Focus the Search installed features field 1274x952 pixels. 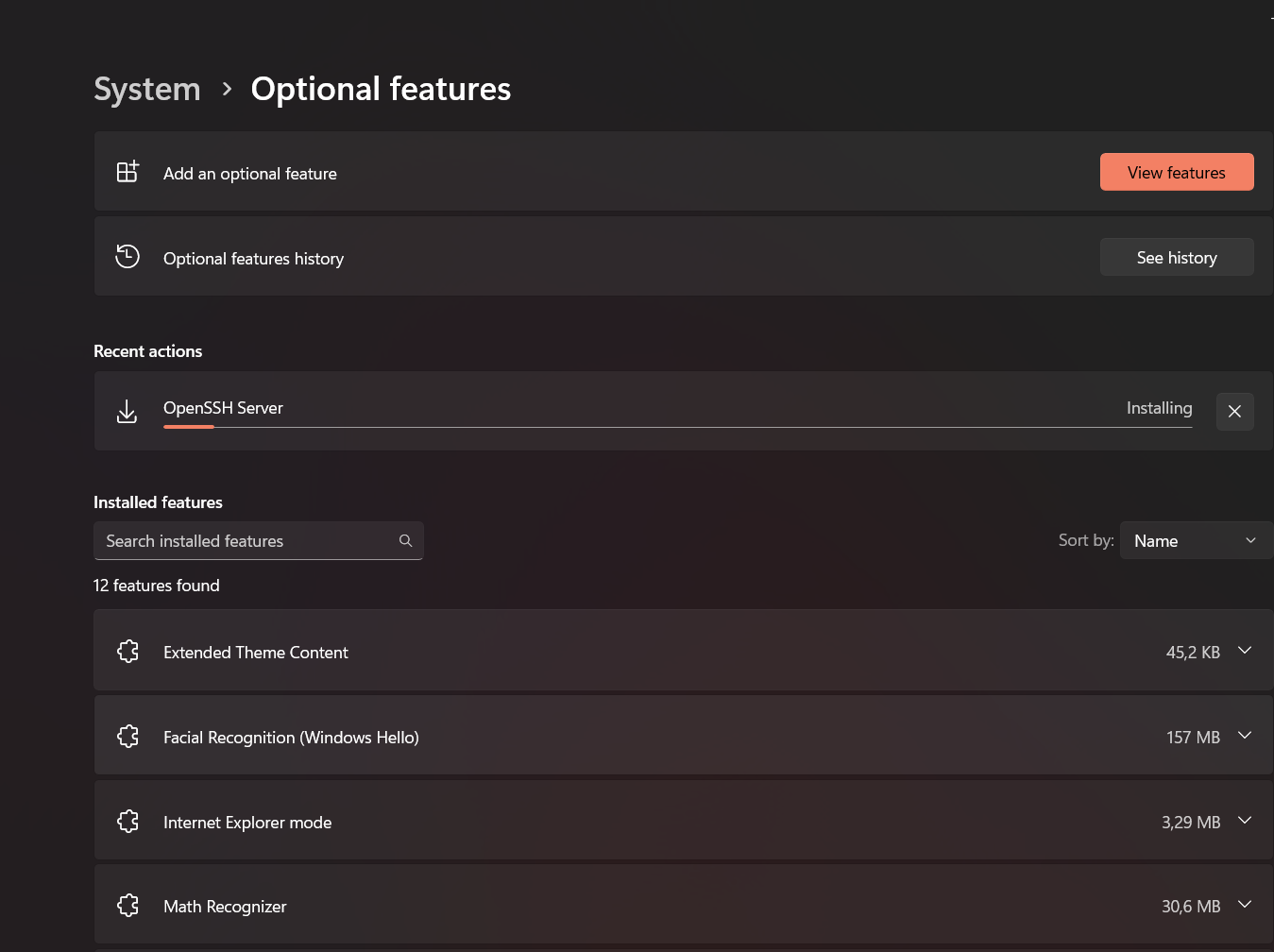(x=246, y=541)
